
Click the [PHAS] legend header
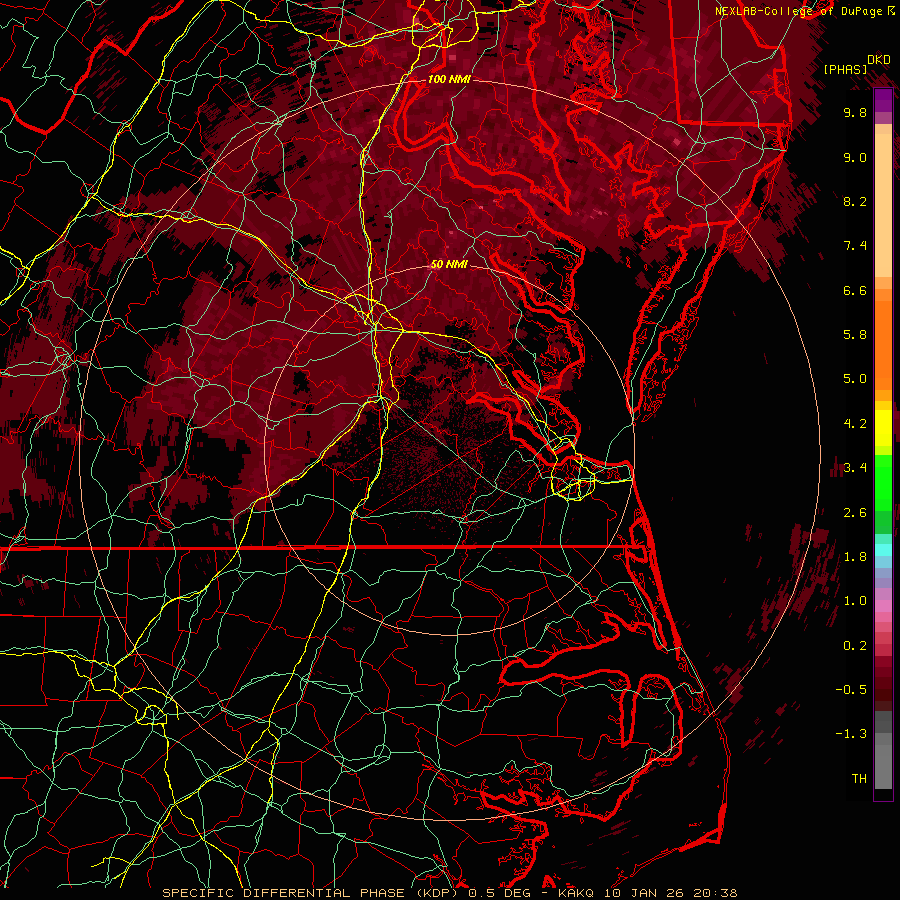845,70
